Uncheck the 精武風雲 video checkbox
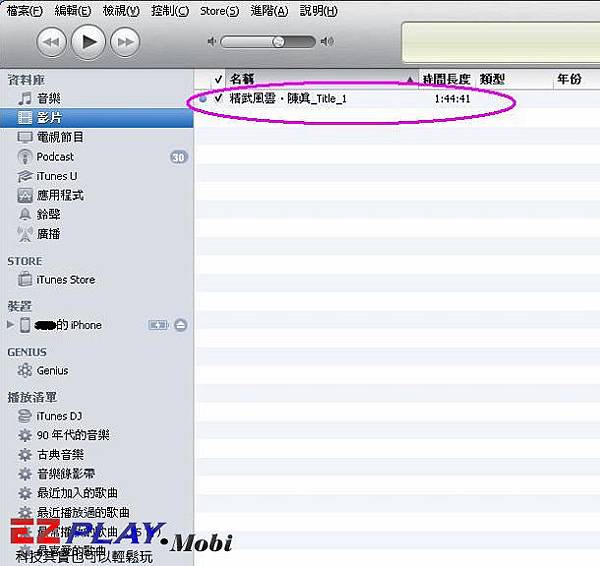The image size is (600, 566). click(218, 98)
